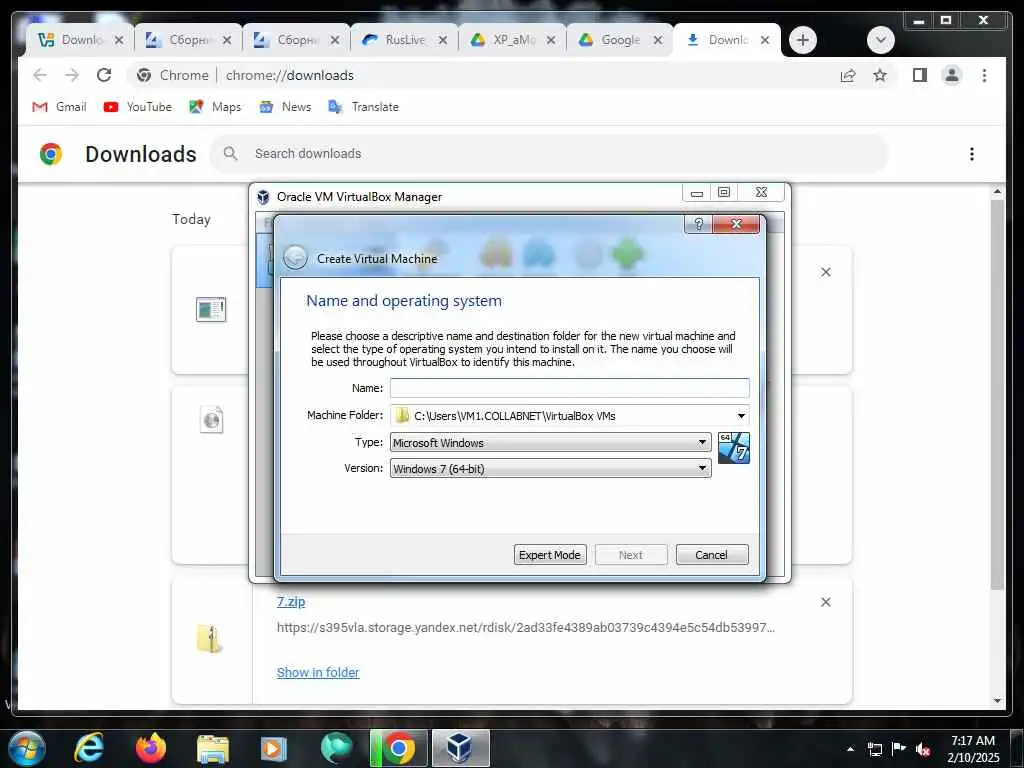Open the YouTube bookmark

pyautogui.click(x=138, y=106)
